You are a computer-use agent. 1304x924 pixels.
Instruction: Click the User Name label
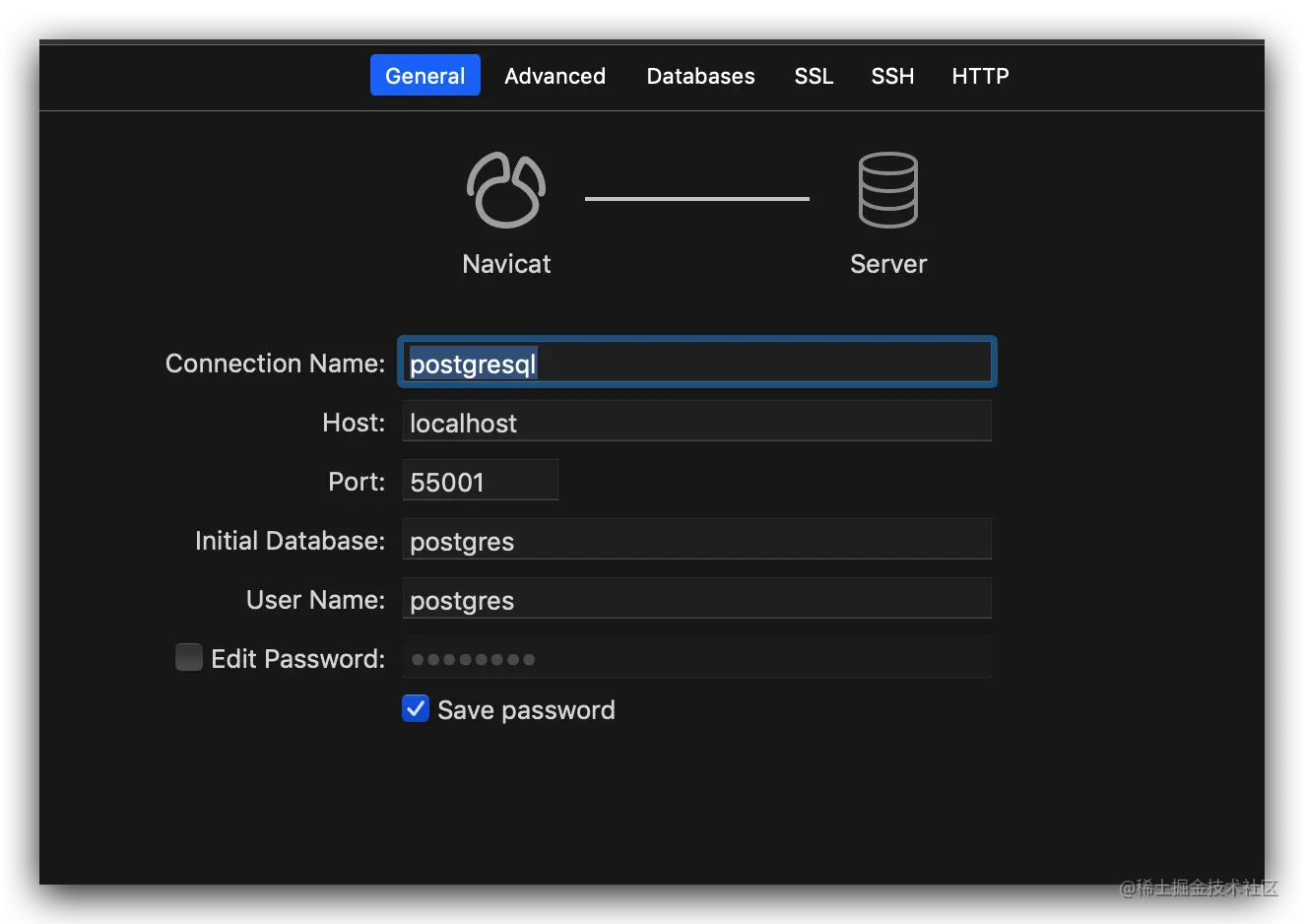315,600
